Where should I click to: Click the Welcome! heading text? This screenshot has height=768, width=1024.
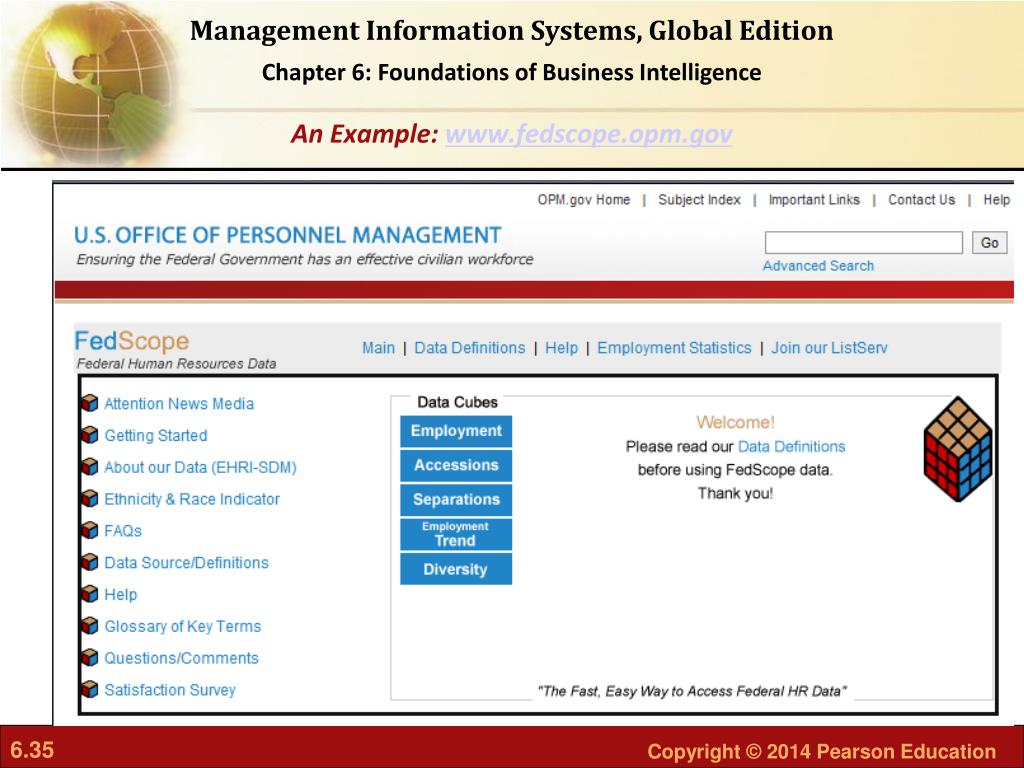735,423
